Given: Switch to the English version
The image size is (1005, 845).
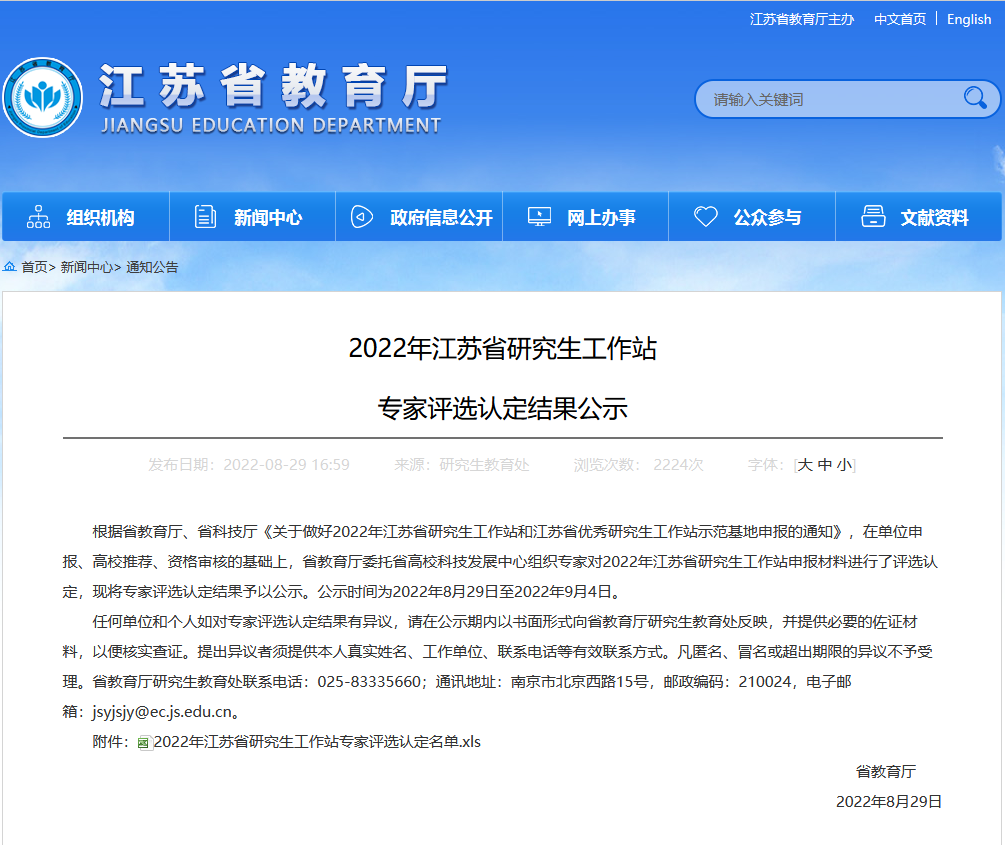Looking at the screenshot, I should tap(968, 19).
